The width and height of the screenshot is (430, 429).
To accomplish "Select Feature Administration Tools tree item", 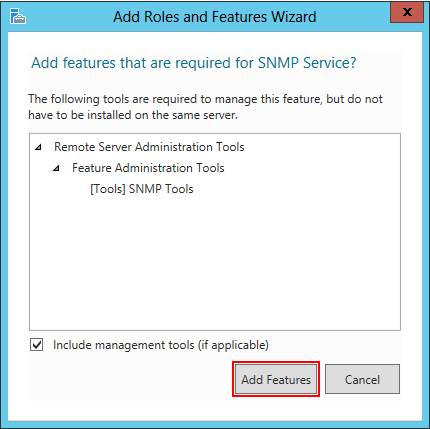I will (x=148, y=168).
